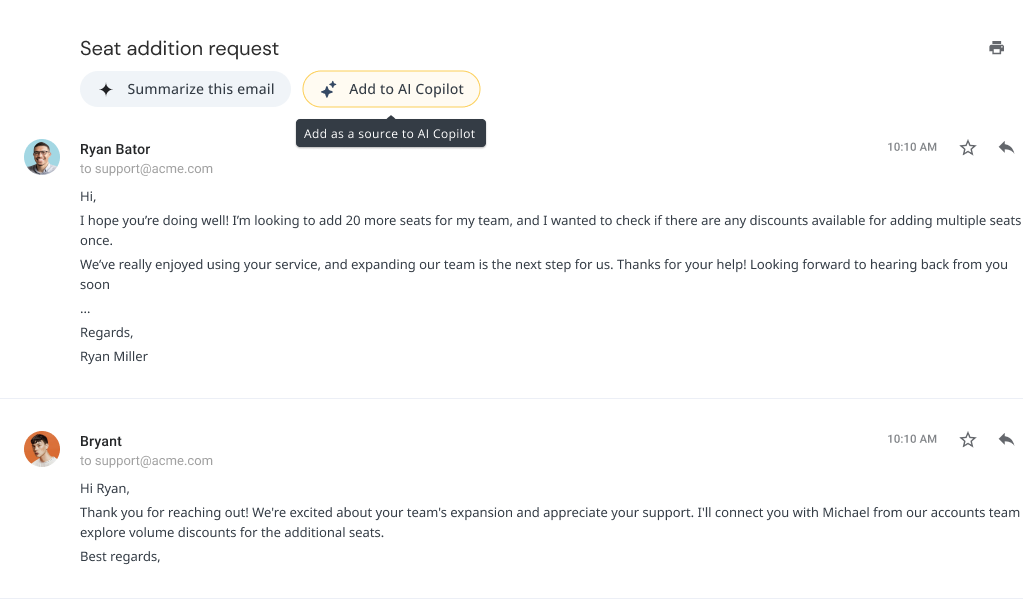
Task: Click the Summarize this email button
Action: [x=185, y=89]
